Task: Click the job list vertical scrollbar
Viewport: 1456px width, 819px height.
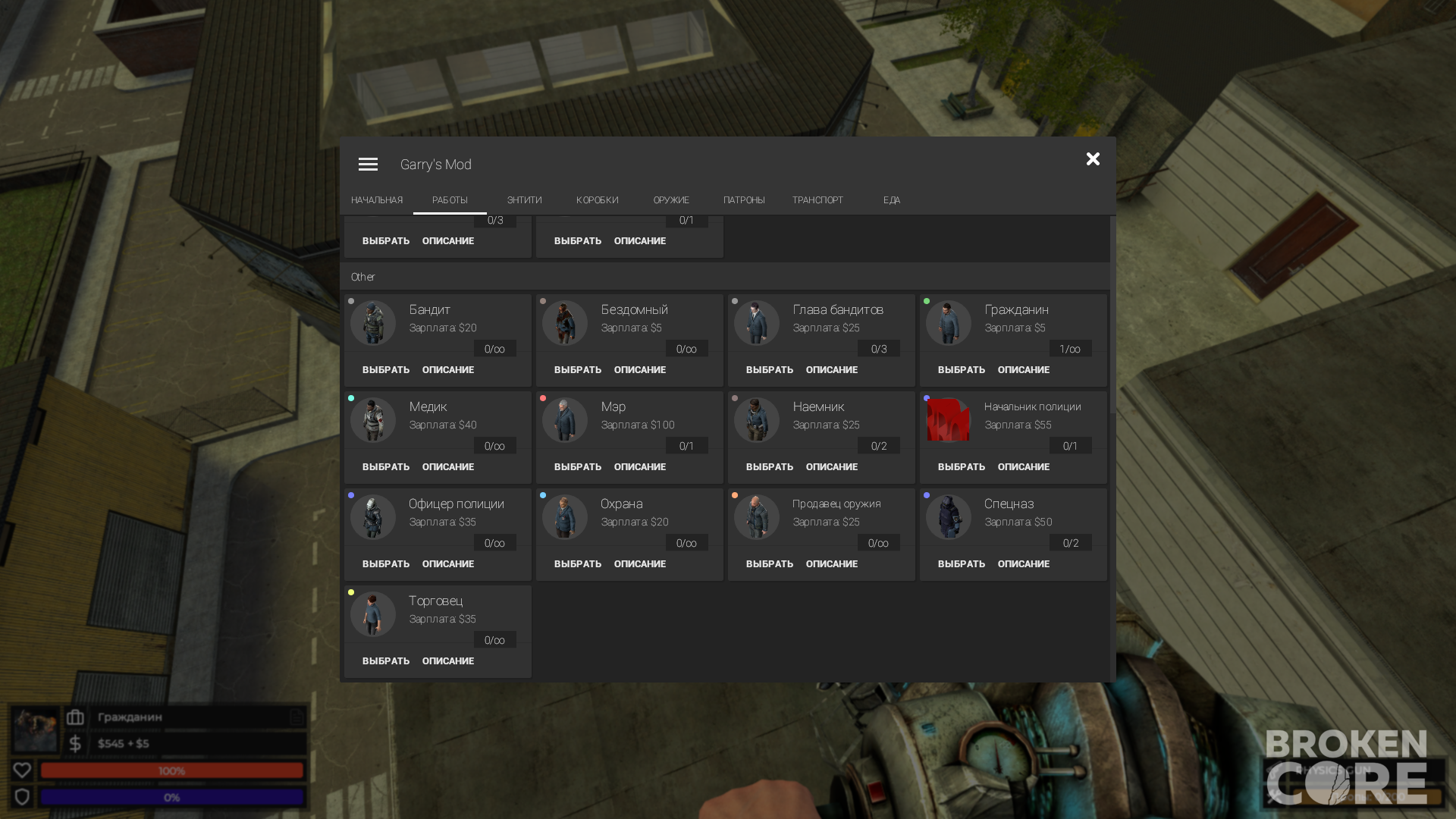Action: 1112,315
